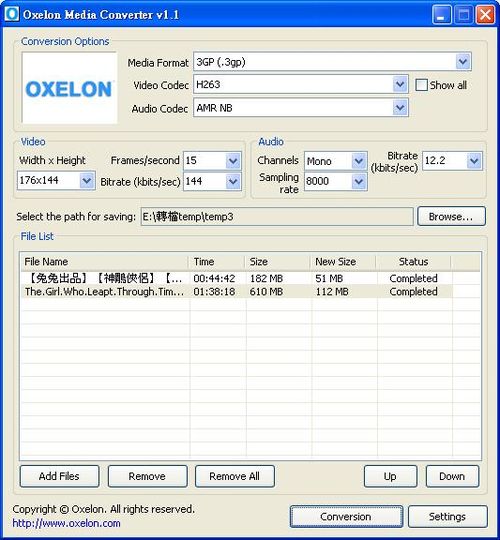Click the Add Files button
Viewport: 500px width, 540px height.
(x=59, y=476)
